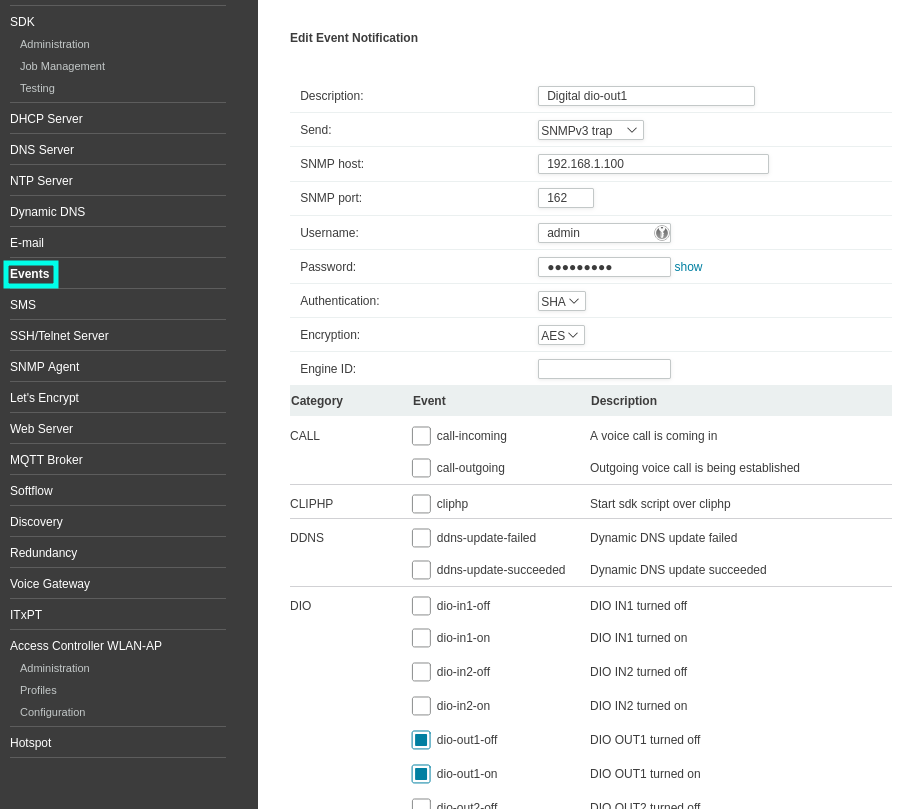This screenshot has height=809, width=904.
Task: Open SSH/Telnet Server settings
Action: pos(59,336)
